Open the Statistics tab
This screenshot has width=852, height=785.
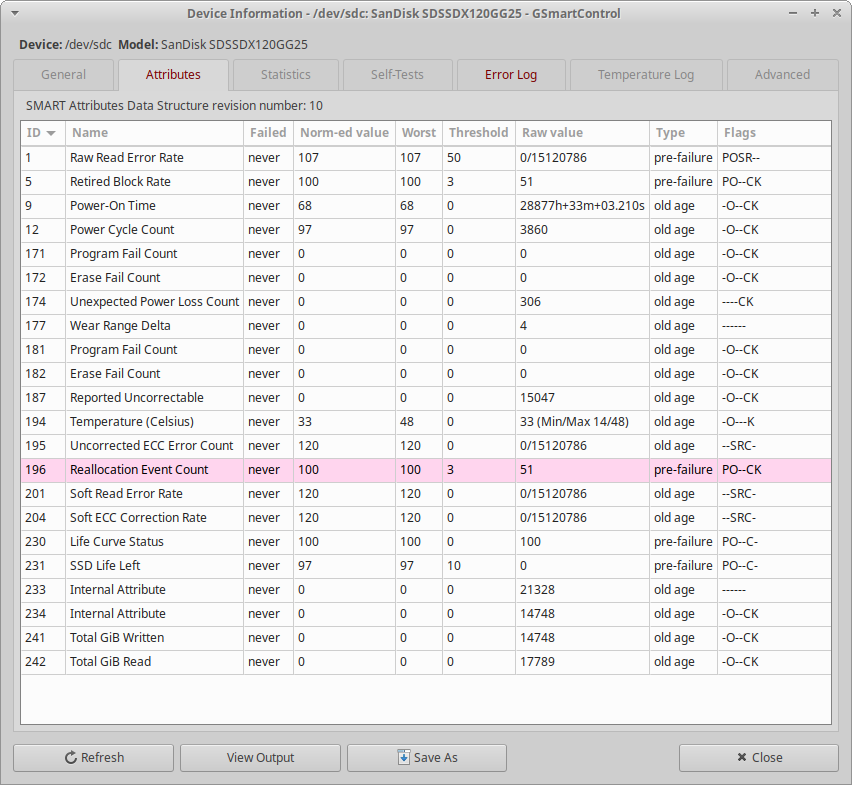pyautogui.click(x=286, y=75)
